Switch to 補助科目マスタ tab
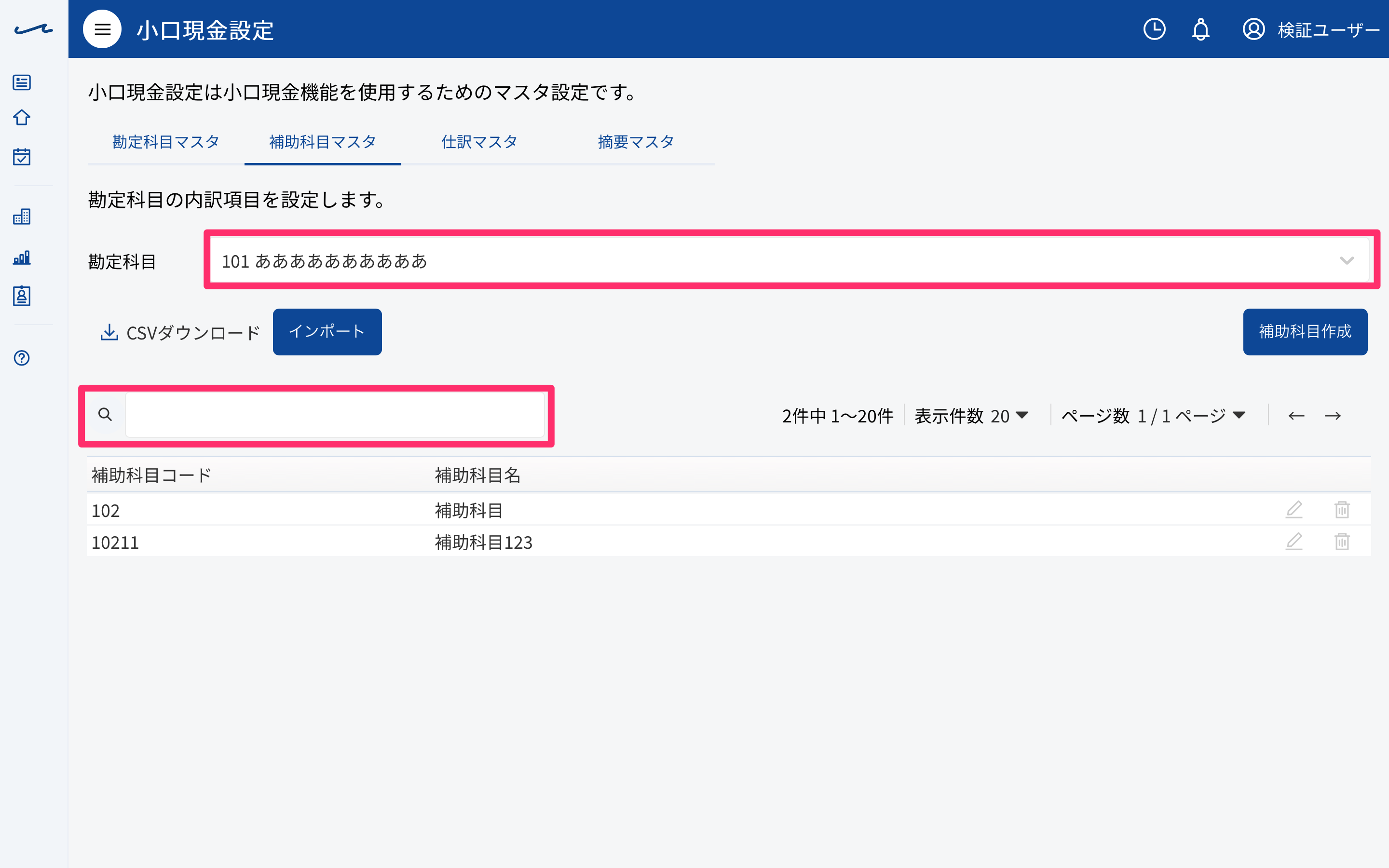 [x=323, y=142]
